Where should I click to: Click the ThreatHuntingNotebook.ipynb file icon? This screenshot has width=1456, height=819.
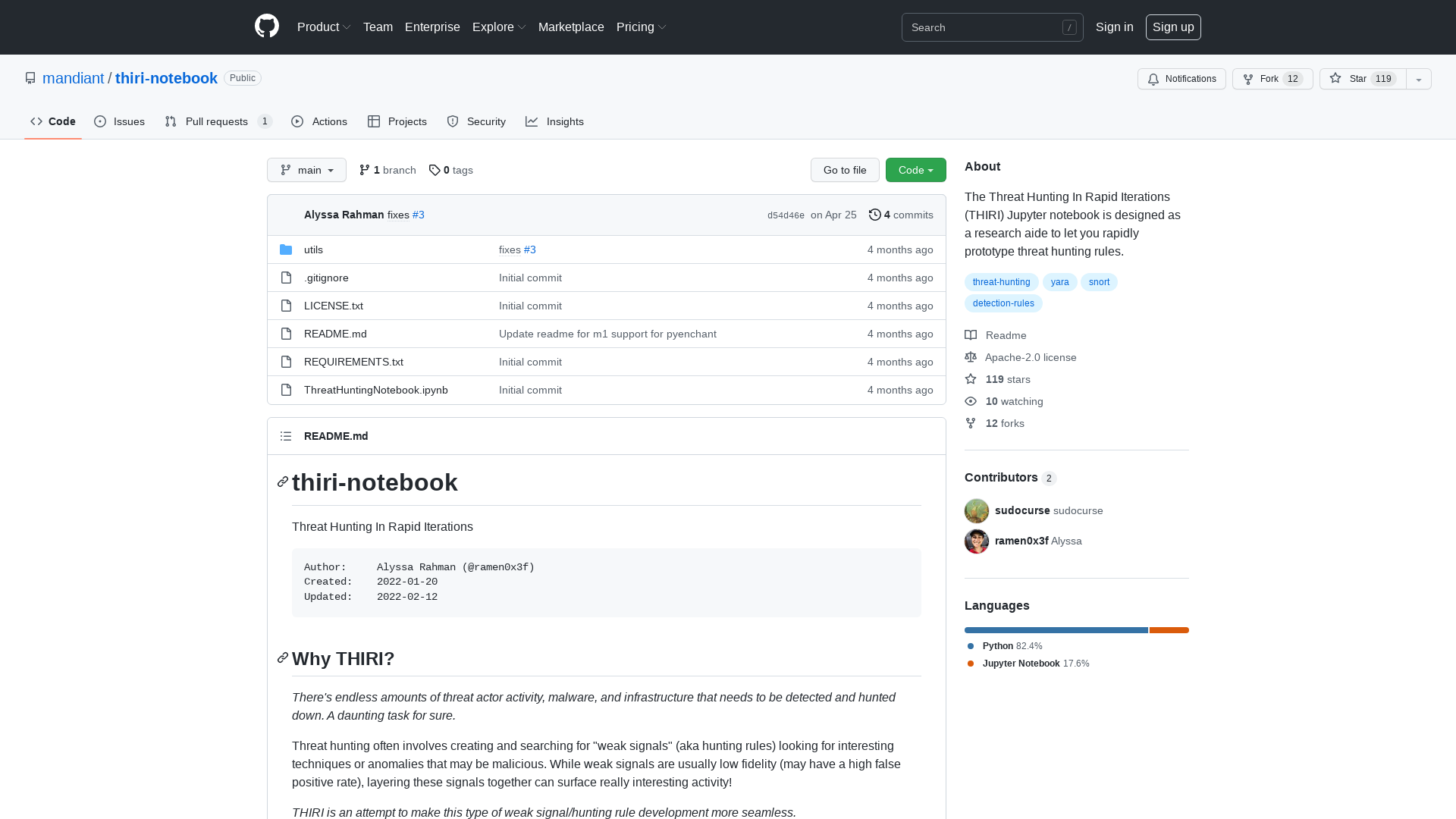pyautogui.click(x=286, y=390)
